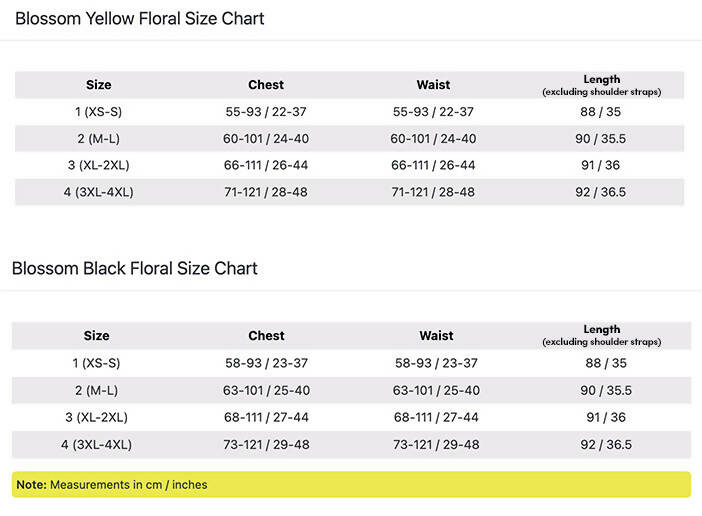Click waist value 63-101 / 25-40
The height and width of the screenshot is (516, 702).
[436, 390]
